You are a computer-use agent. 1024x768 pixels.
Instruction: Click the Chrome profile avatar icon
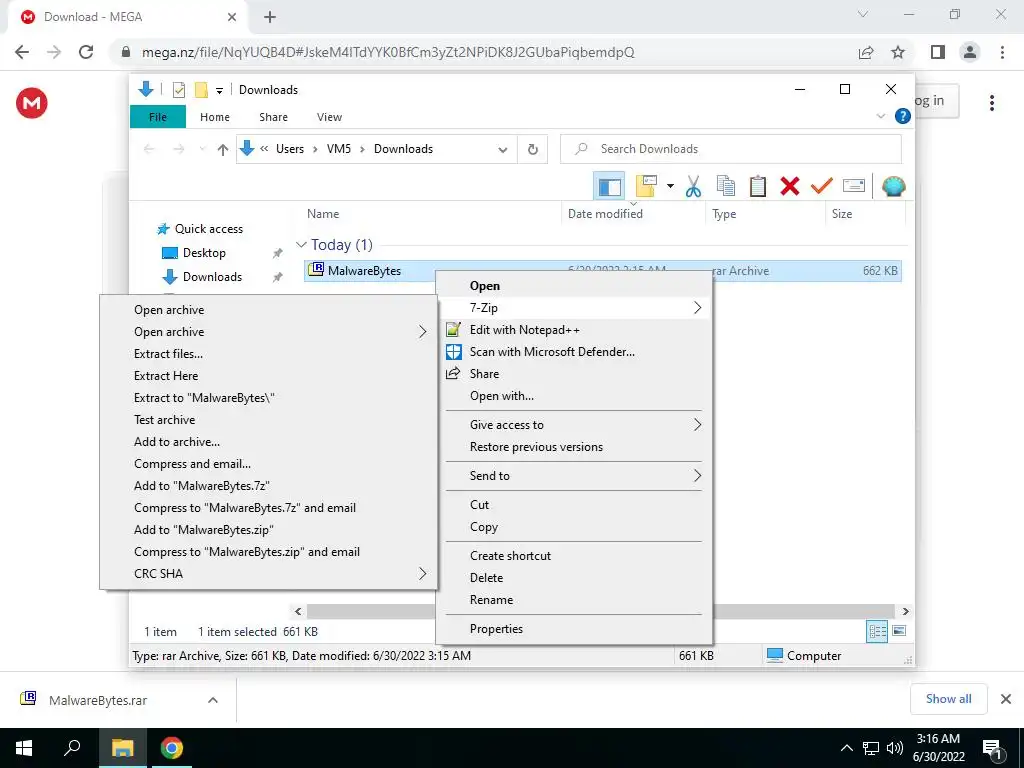970,52
